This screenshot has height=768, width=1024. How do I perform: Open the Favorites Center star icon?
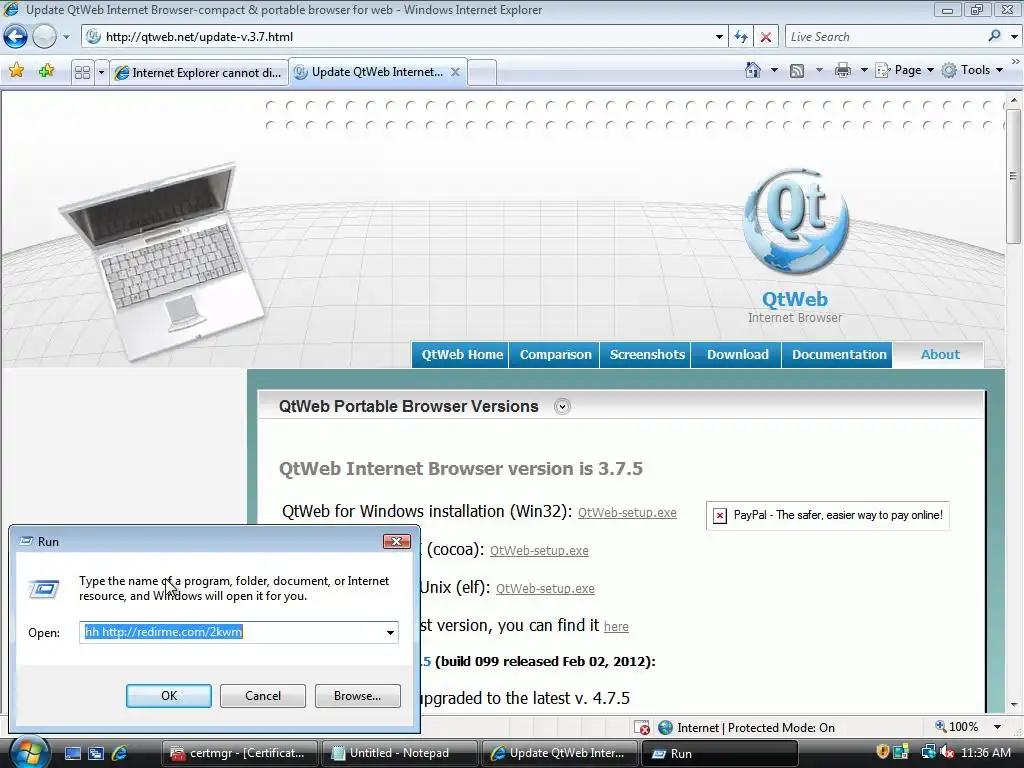[16, 71]
